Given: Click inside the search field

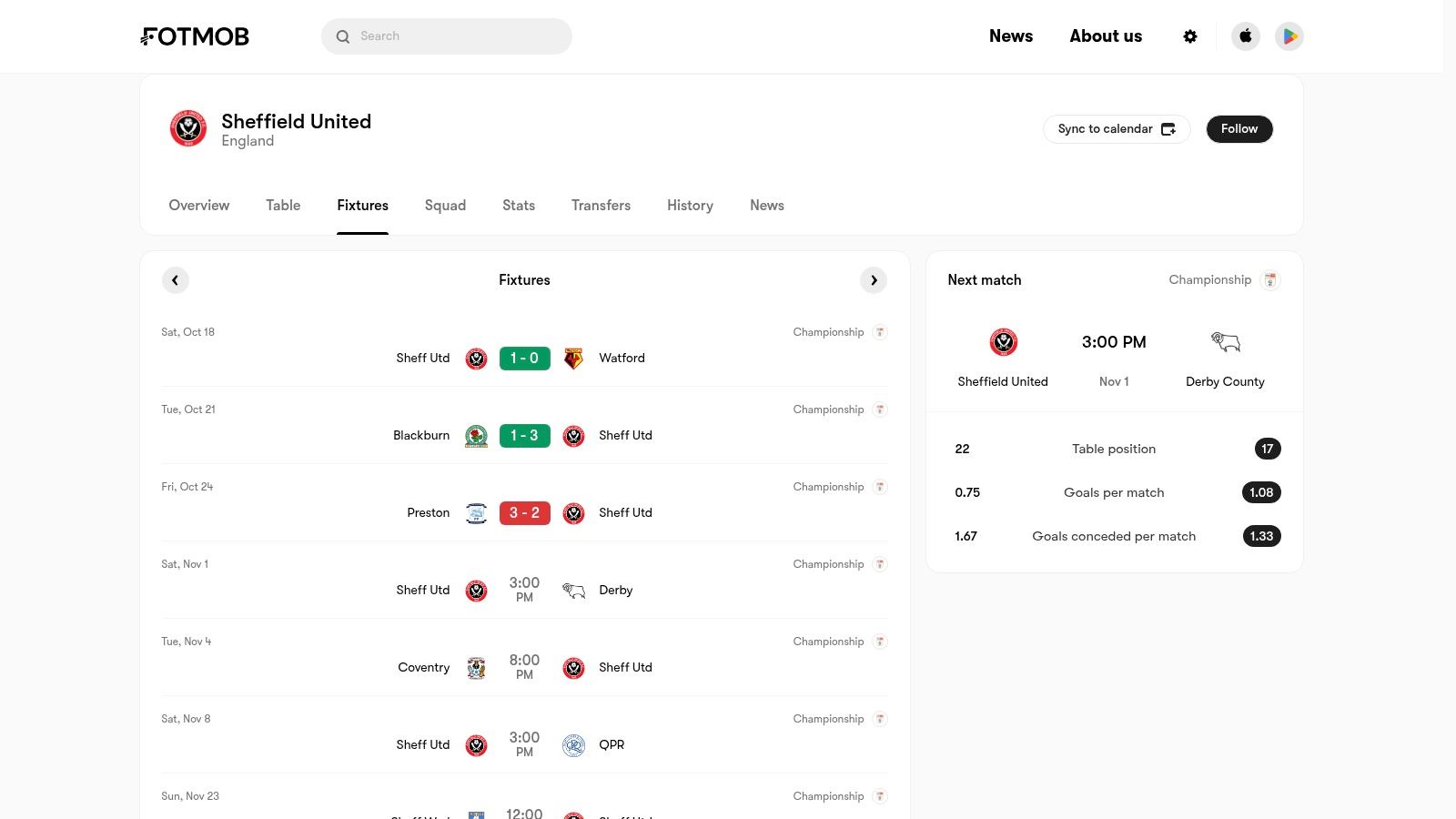Looking at the screenshot, I should click(x=446, y=36).
